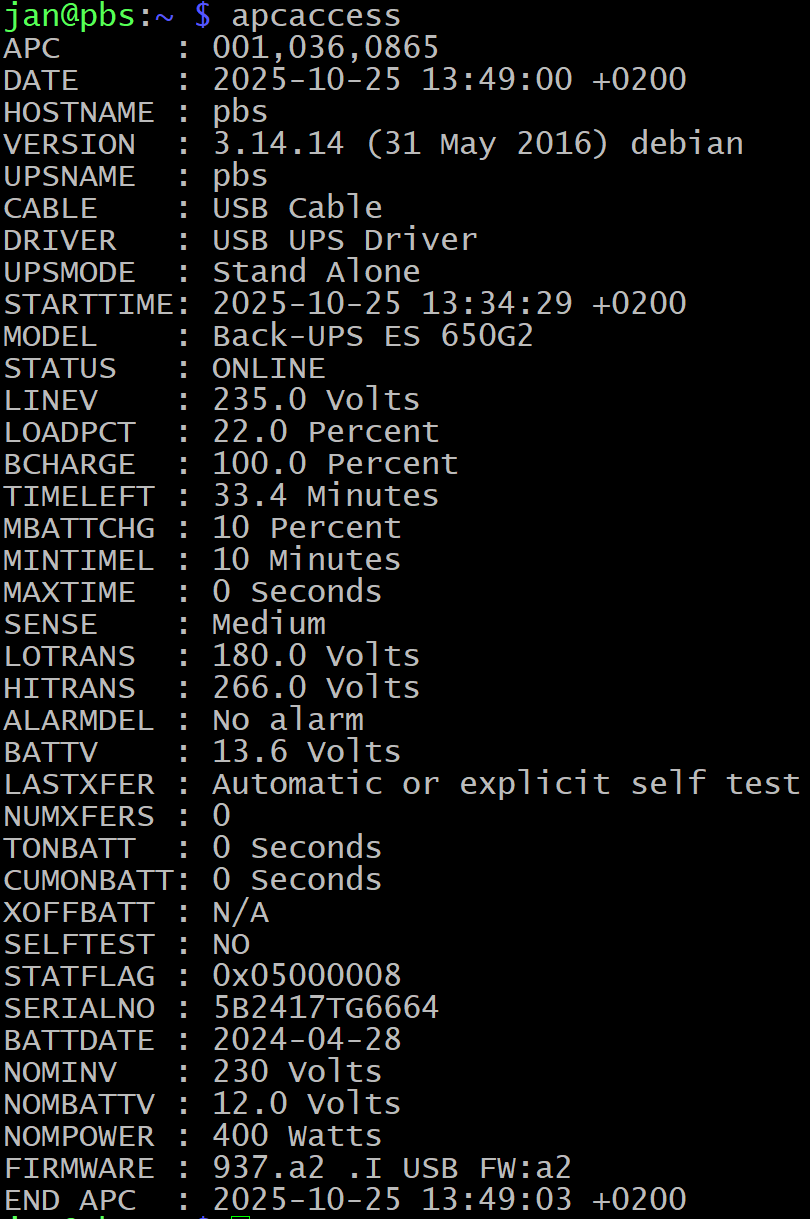Click the version text 3.14.14

pyautogui.click(x=278, y=144)
